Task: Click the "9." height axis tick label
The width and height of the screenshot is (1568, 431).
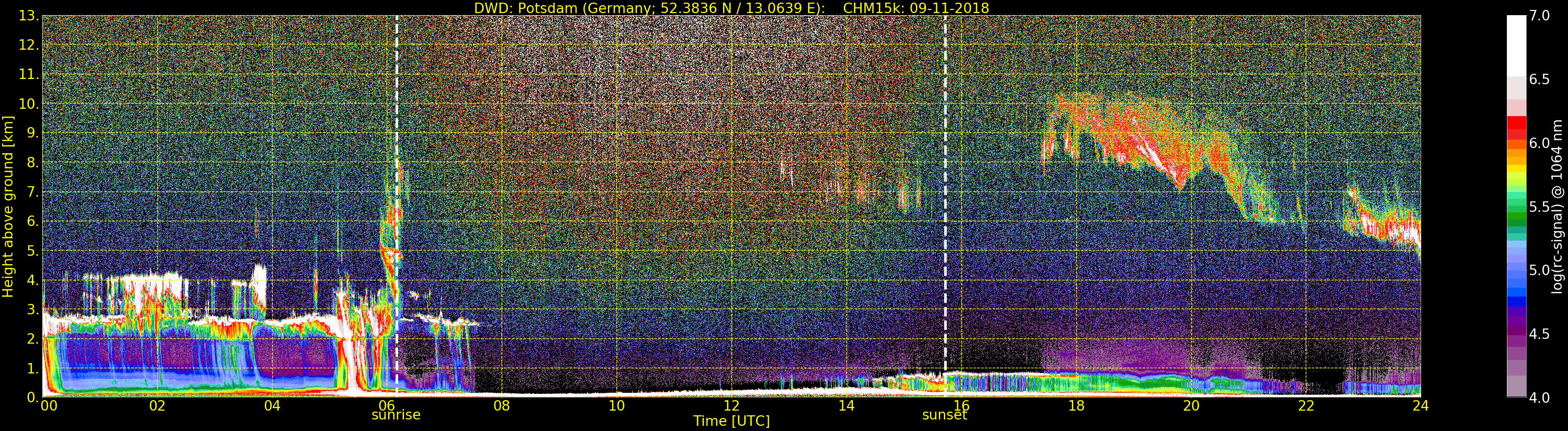Action: tap(32, 133)
